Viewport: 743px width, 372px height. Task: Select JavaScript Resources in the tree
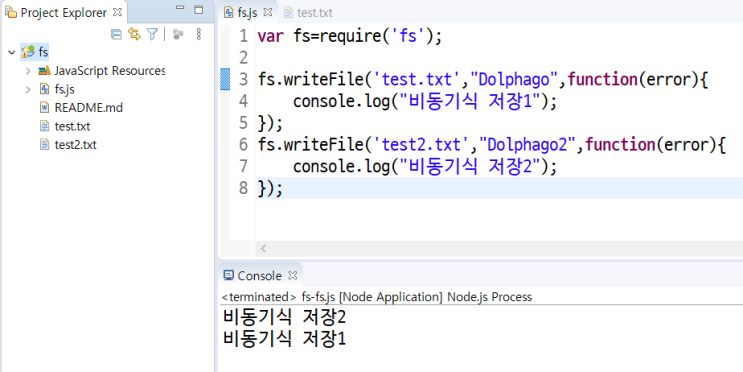point(109,71)
